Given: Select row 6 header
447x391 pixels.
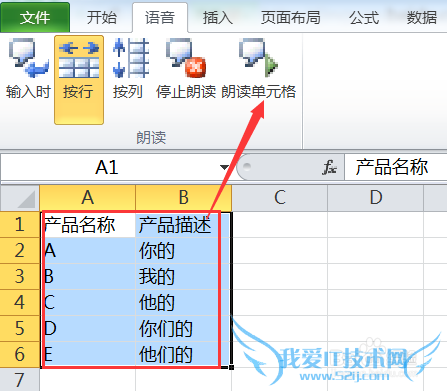Looking at the screenshot, I should 20,354.
